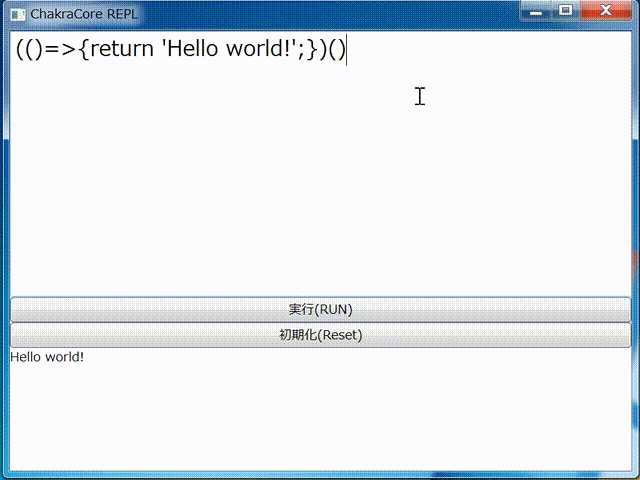Click the code line with return 'Hello world!'

click(180, 49)
